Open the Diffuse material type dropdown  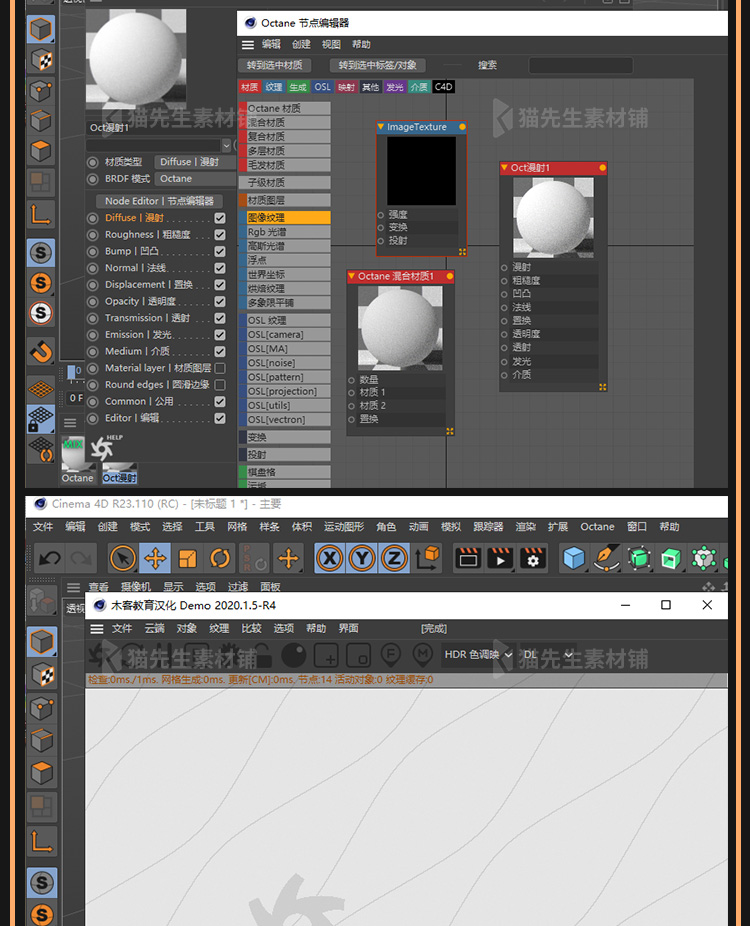click(194, 162)
